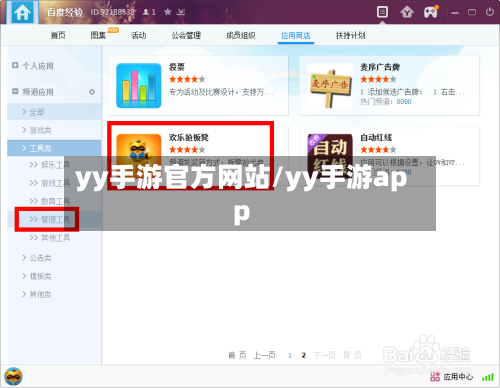Click the house-shaped icon in title bar
Image resolution: width=500 pixels, height=388 pixels.
(x=407, y=12)
